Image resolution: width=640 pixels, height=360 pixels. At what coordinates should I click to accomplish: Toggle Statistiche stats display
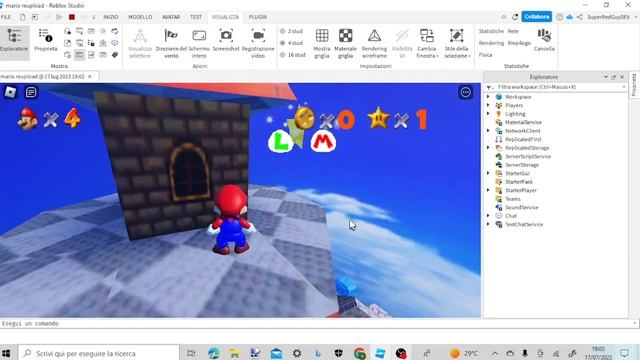(491, 31)
